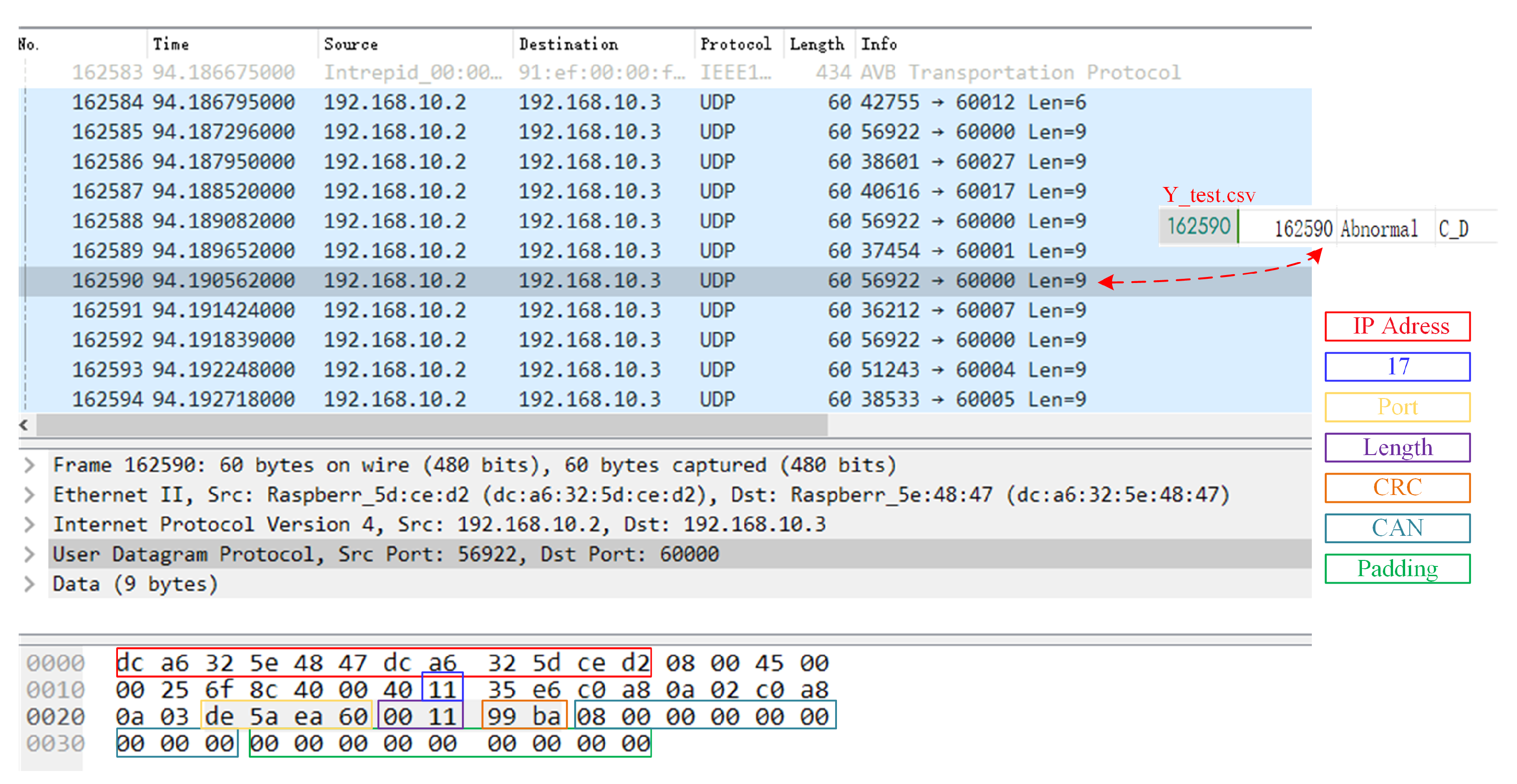Click the Info column header
The height and width of the screenshot is (784, 1517).
[879, 44]
